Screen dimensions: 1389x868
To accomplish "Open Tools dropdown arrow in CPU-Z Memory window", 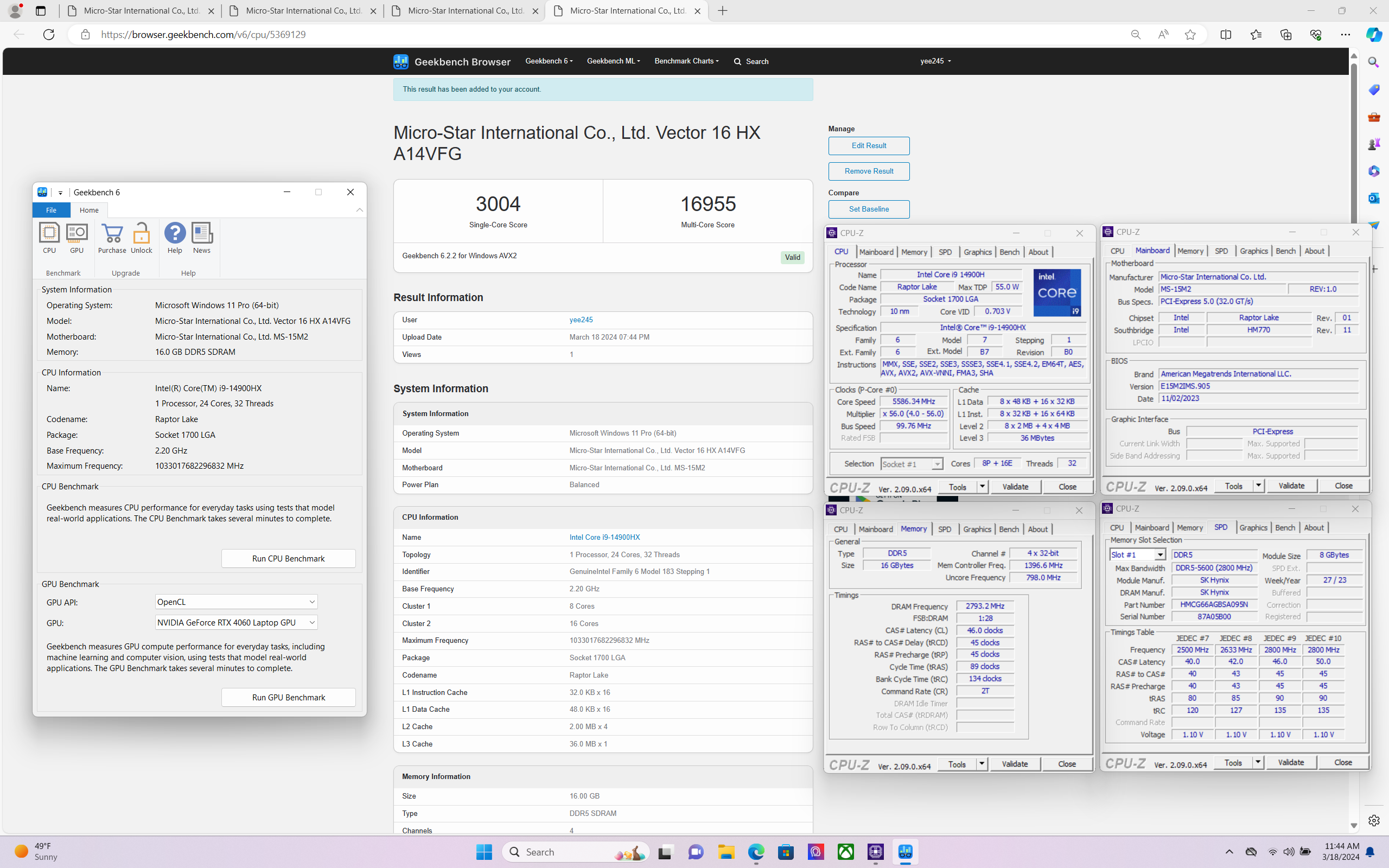I will coord(982,764).
